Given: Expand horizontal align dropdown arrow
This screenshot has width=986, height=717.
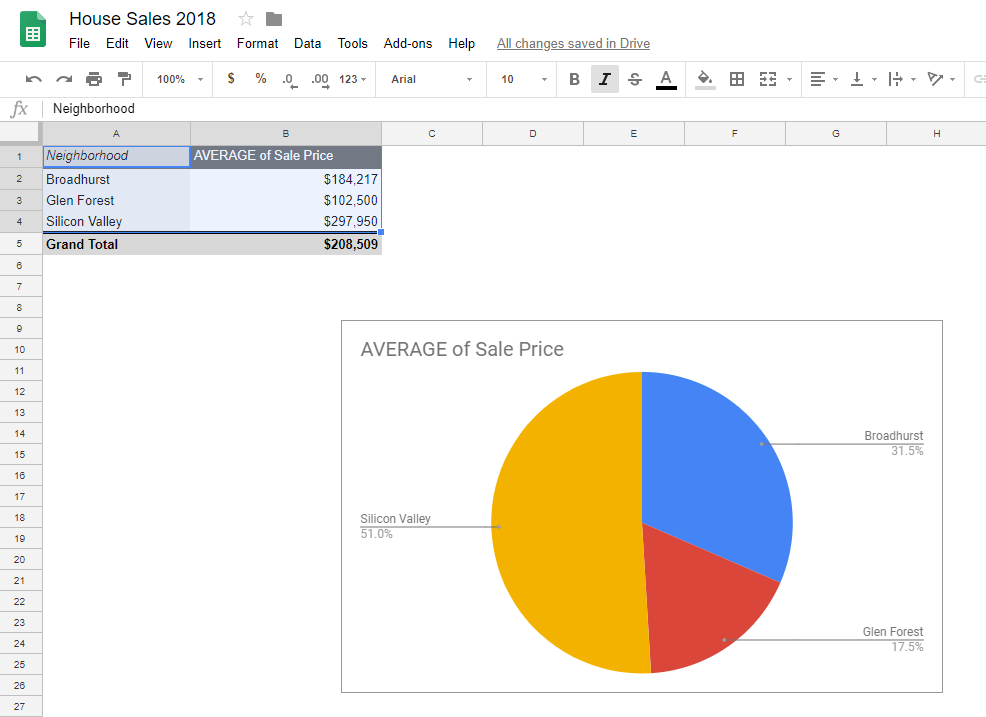Looking at the screenshot, I should tap(835, 79).
